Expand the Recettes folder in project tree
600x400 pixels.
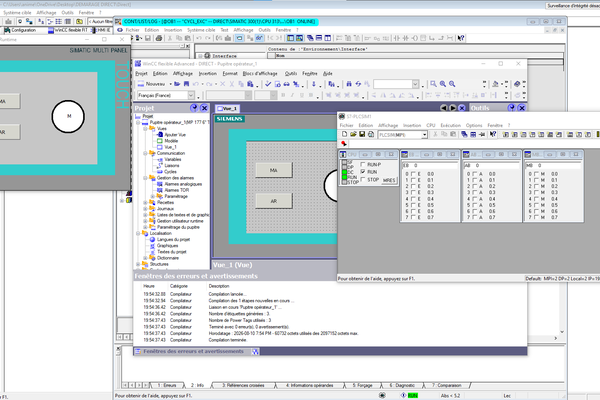tap(145, 202)
